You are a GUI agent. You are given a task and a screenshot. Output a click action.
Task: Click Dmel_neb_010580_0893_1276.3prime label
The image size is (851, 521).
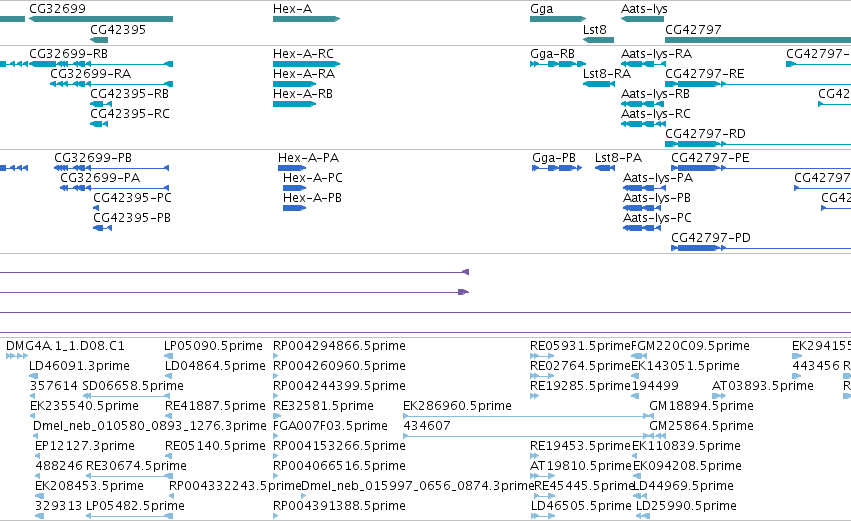pyautogui.click(x=150, y=426)
